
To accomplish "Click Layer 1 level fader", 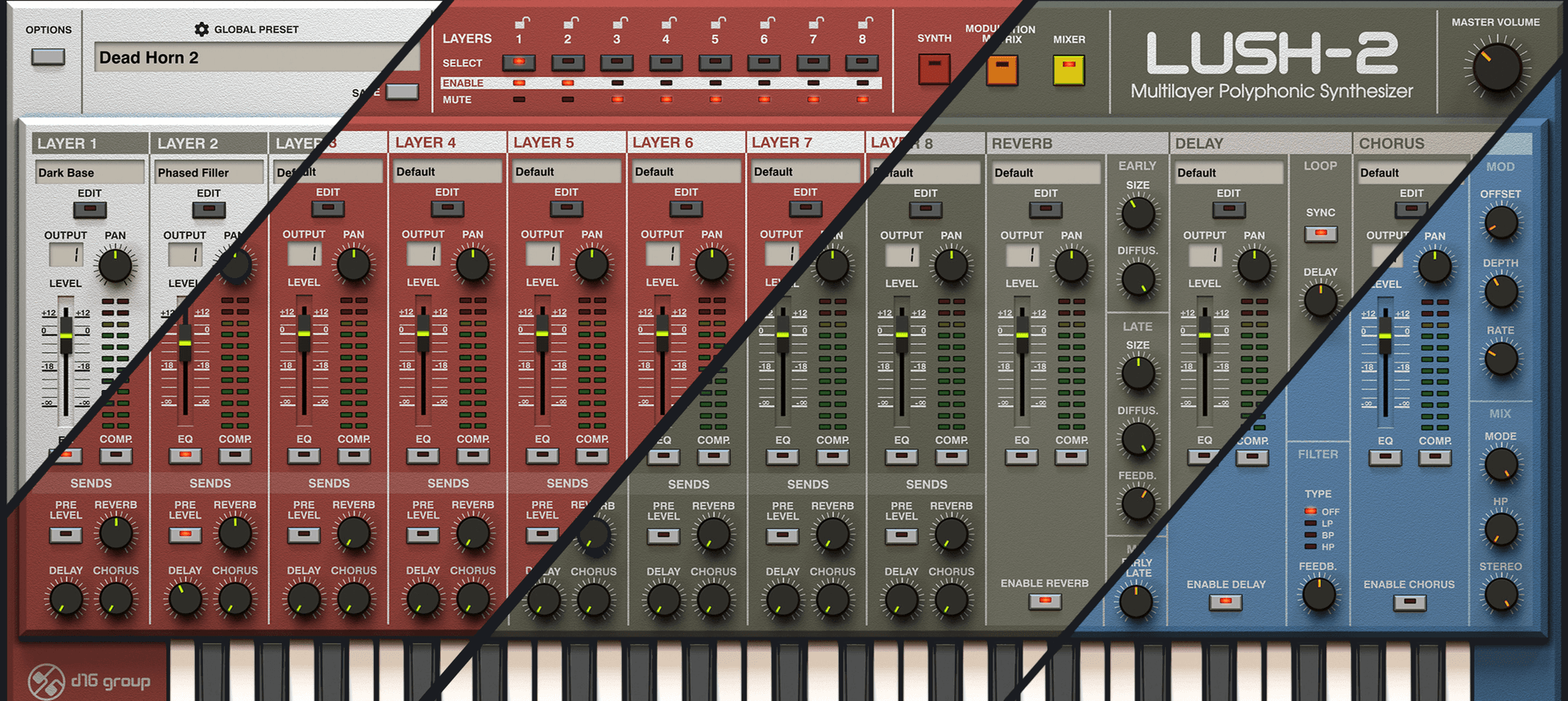I will [x=66, y=334].
